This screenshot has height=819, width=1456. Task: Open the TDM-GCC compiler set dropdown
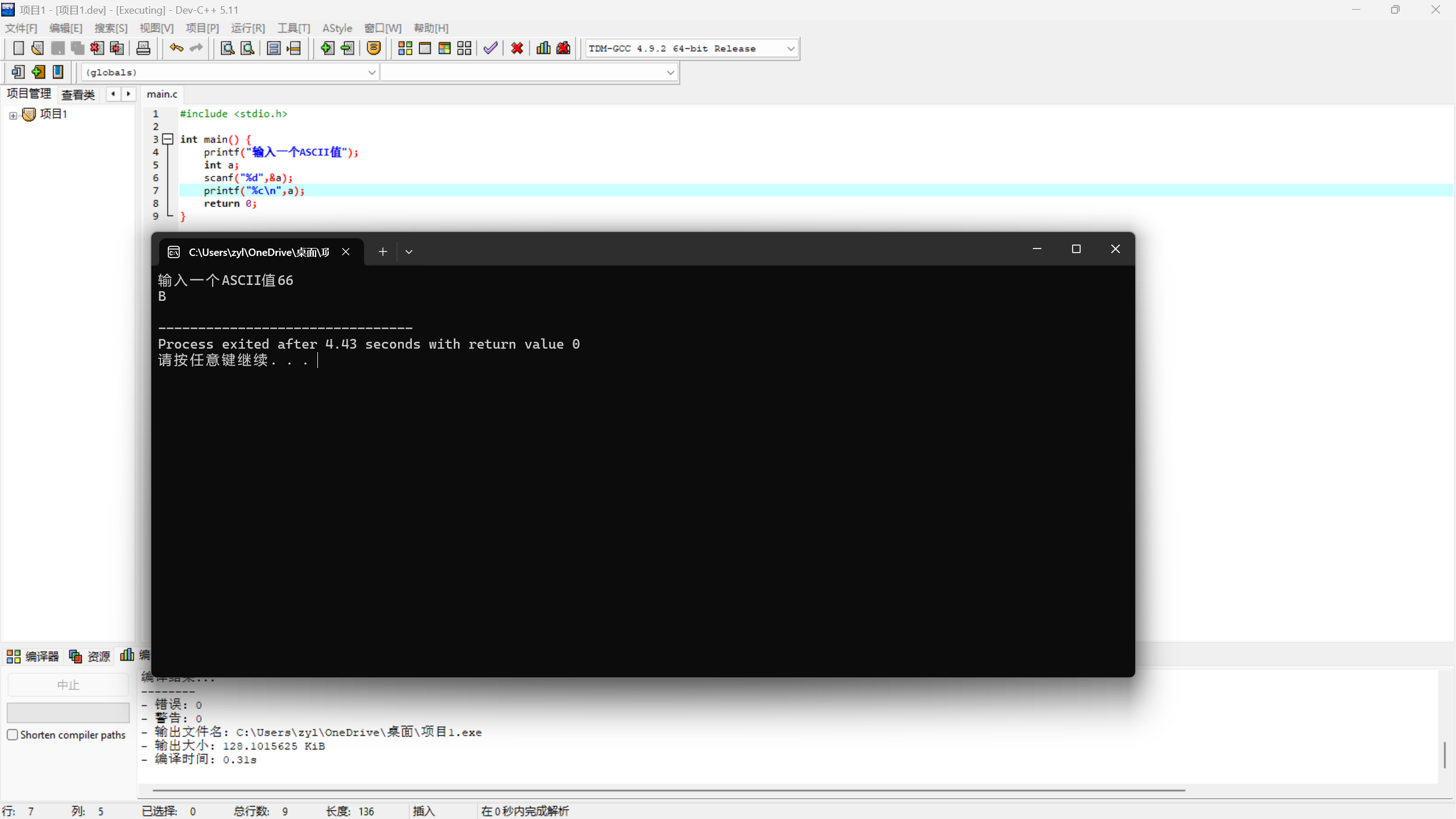(791, 49)
